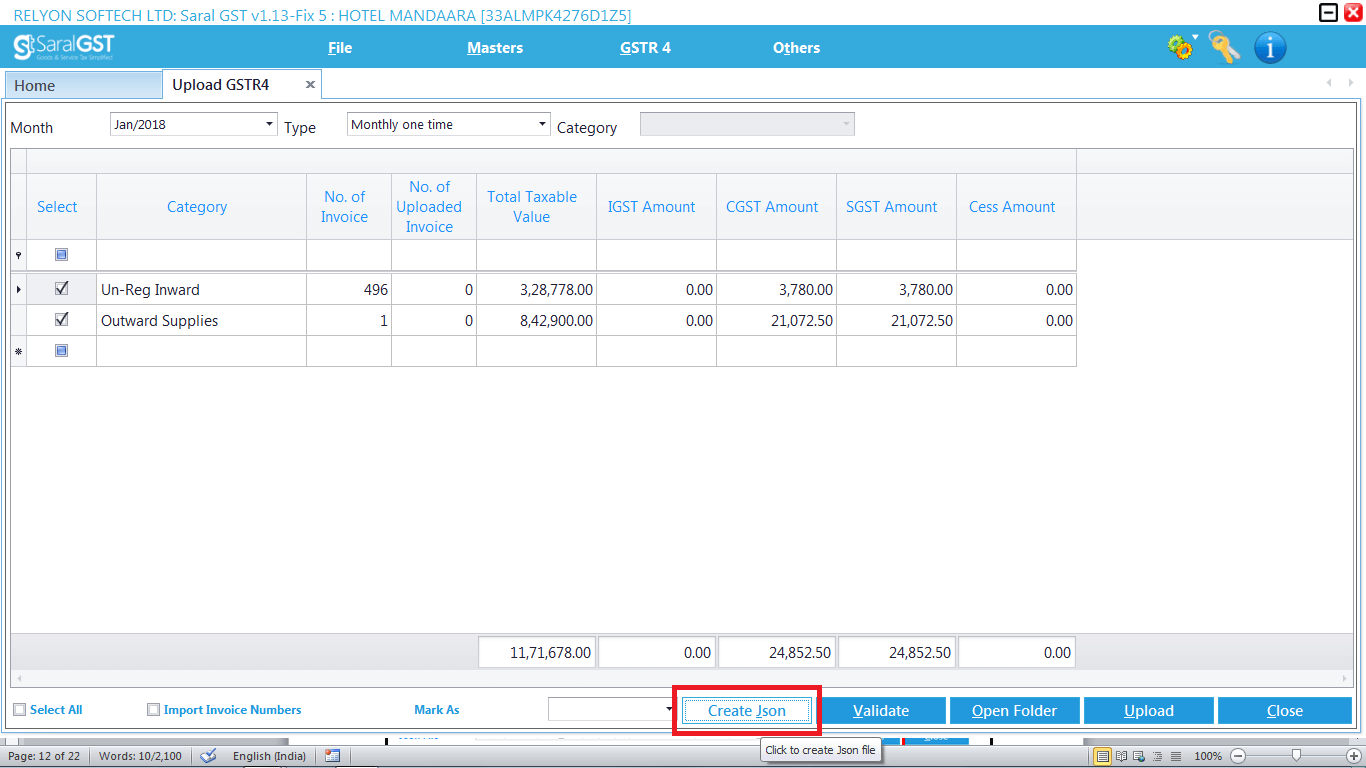Switch to Full Screen Reading view icon

[1122, 756]
